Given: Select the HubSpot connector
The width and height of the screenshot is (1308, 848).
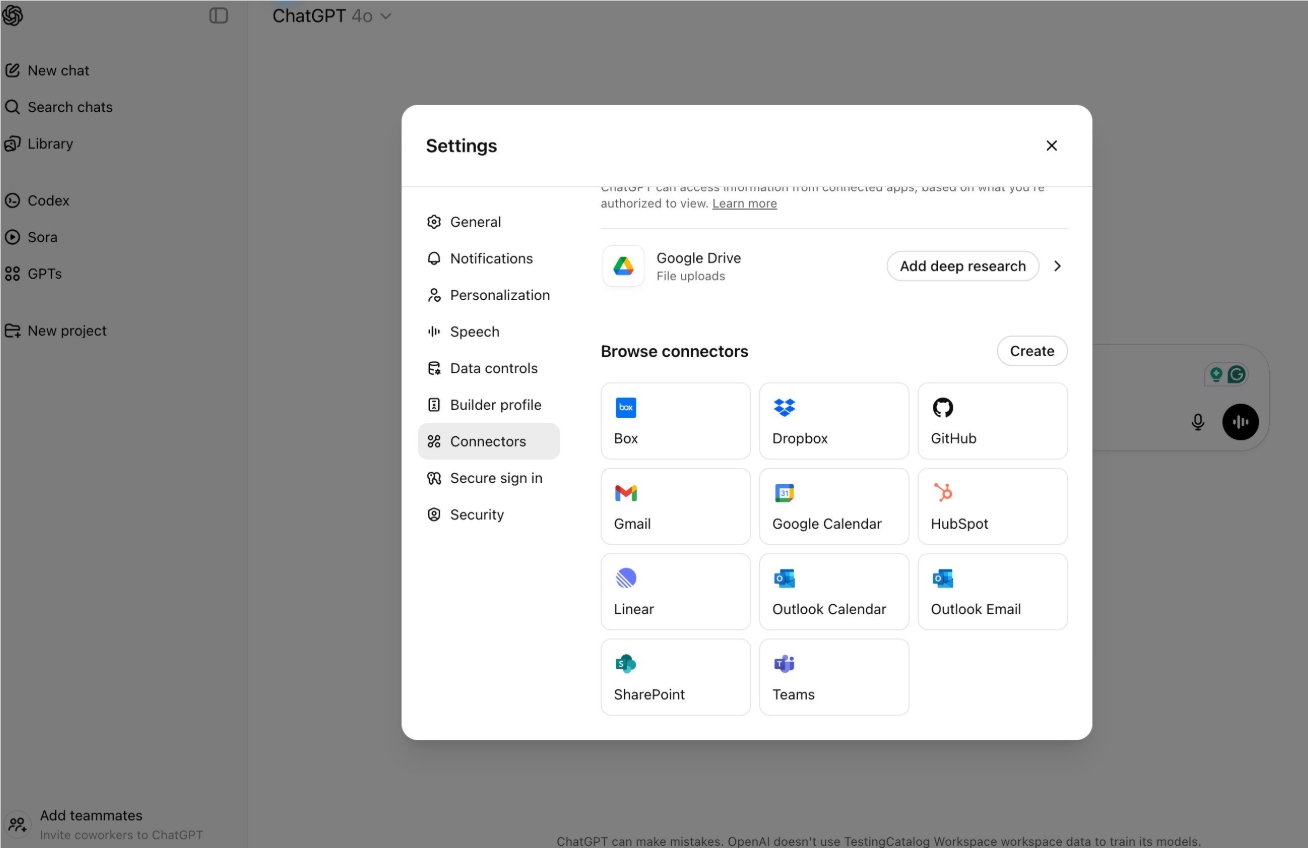Looking at the screenshot, I should coord(991,506).
